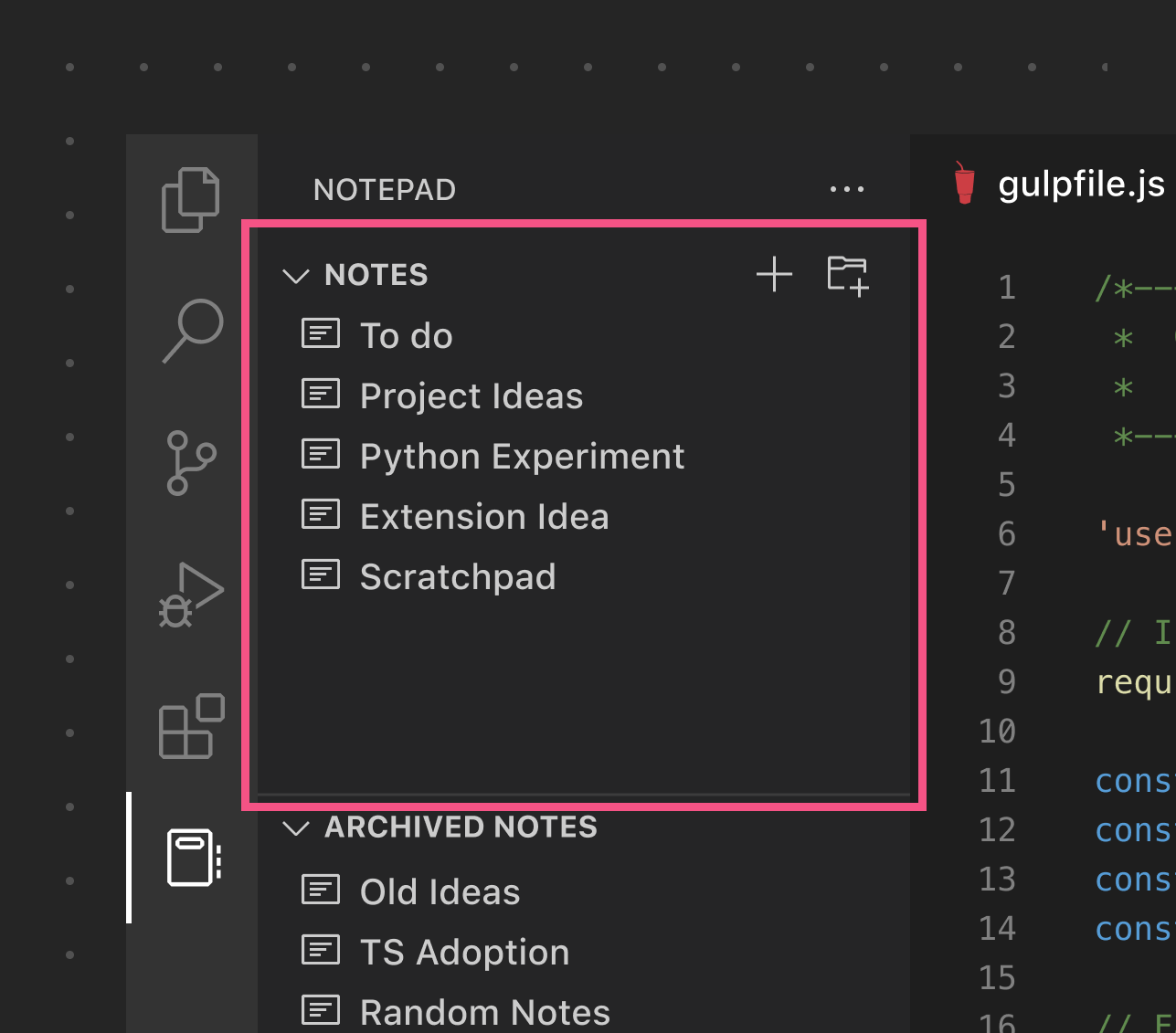The width and height of the screenshot is (1176, 1033).
Task: Open the Search view
Action: [x=191, y=331]
